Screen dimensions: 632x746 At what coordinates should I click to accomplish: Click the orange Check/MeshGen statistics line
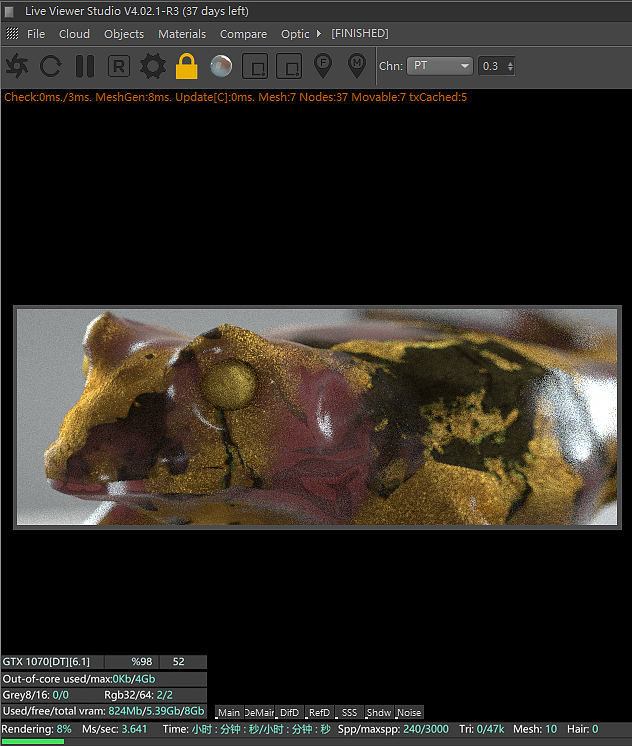[x=236, y=97]
